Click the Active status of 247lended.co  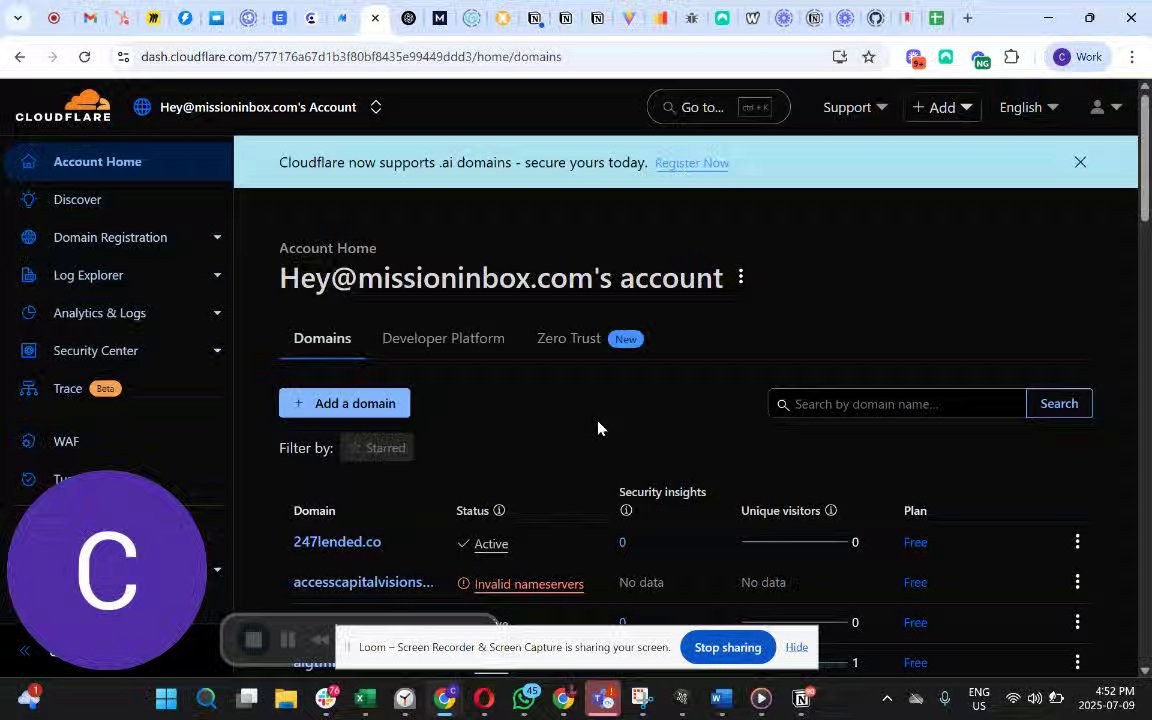[x=491, y=544]
